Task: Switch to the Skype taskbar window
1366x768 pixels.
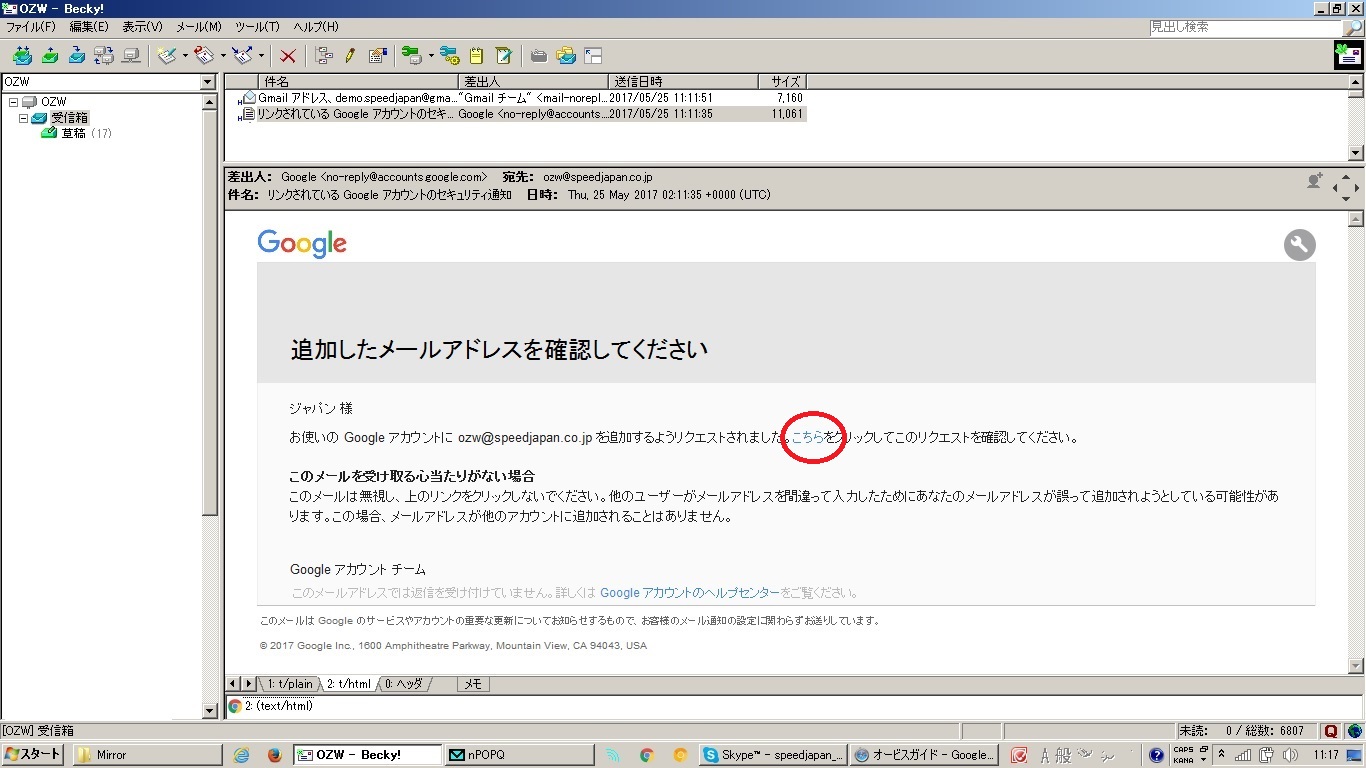Action: pos(773,755)
